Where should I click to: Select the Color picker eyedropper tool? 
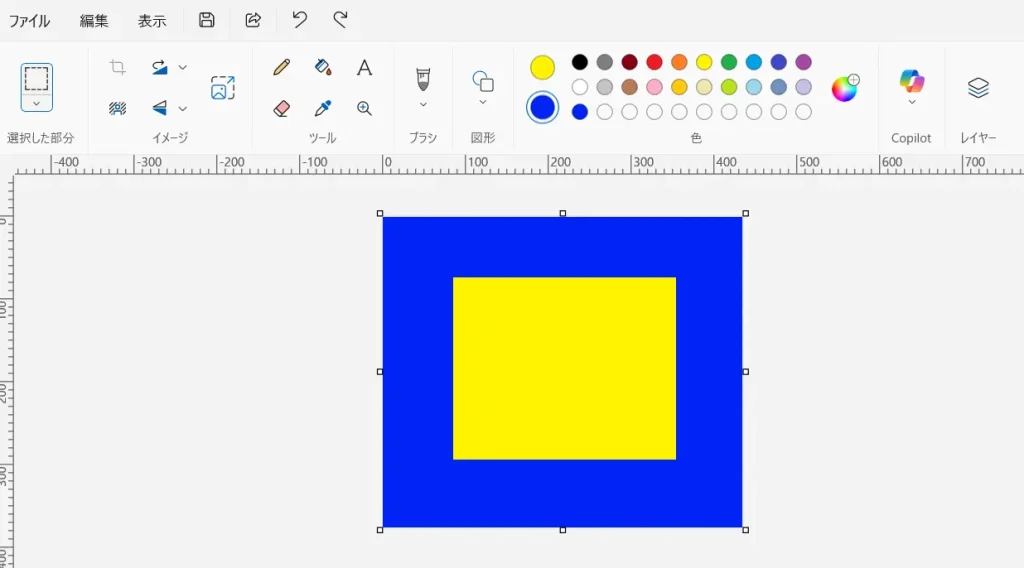click(x=323, y=108)
